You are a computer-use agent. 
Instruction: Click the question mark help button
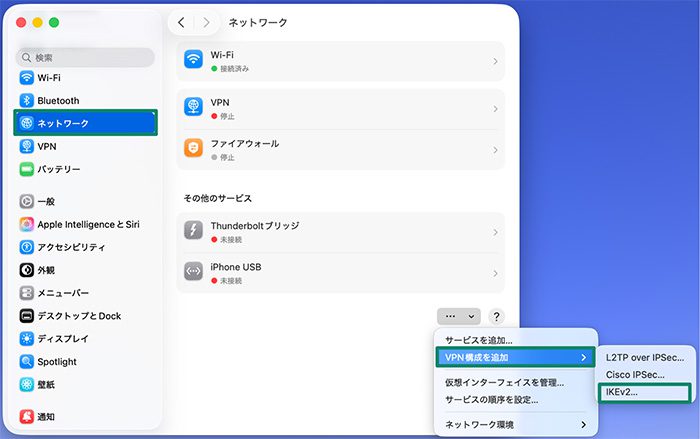(x=496, y=317)
